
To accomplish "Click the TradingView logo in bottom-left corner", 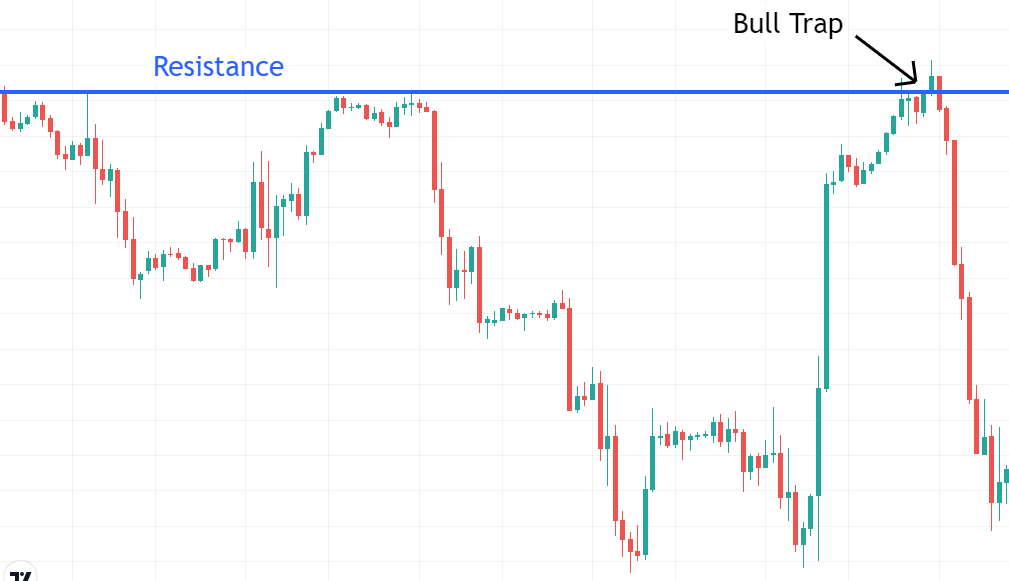I will 20,575.
